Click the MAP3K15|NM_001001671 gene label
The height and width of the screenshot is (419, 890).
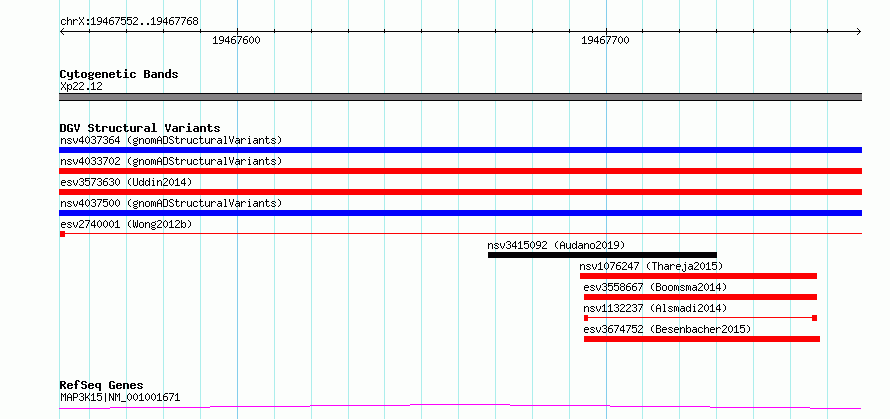[x=120, y=397]
